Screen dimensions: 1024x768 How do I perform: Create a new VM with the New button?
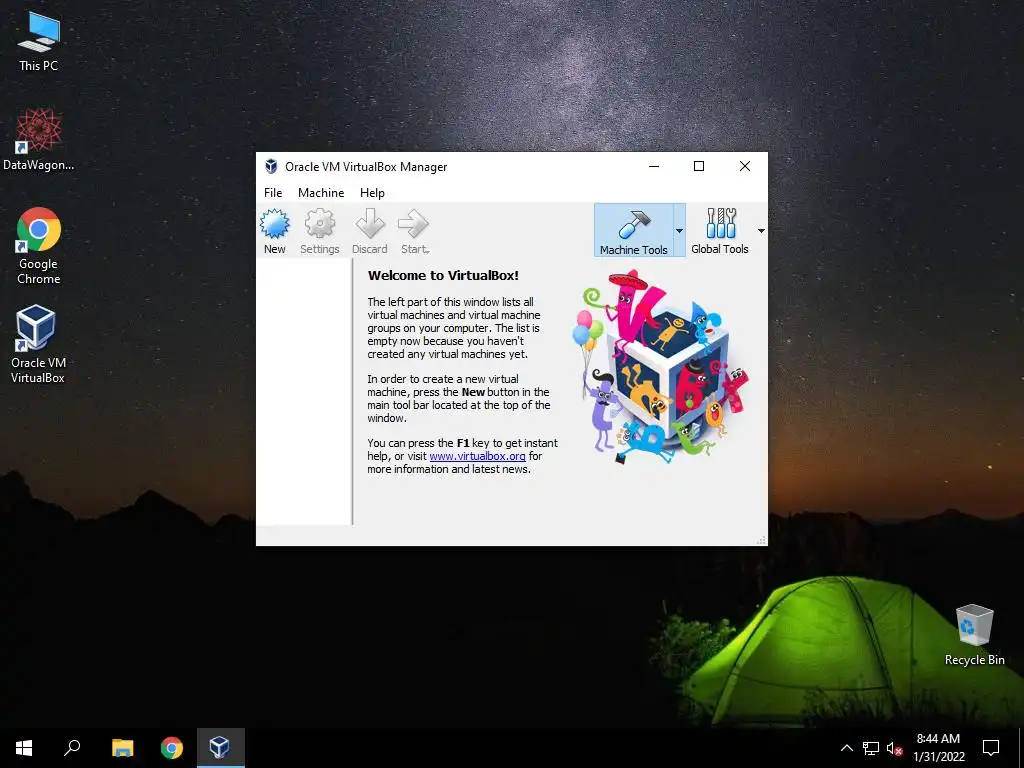tap(275, 231)
